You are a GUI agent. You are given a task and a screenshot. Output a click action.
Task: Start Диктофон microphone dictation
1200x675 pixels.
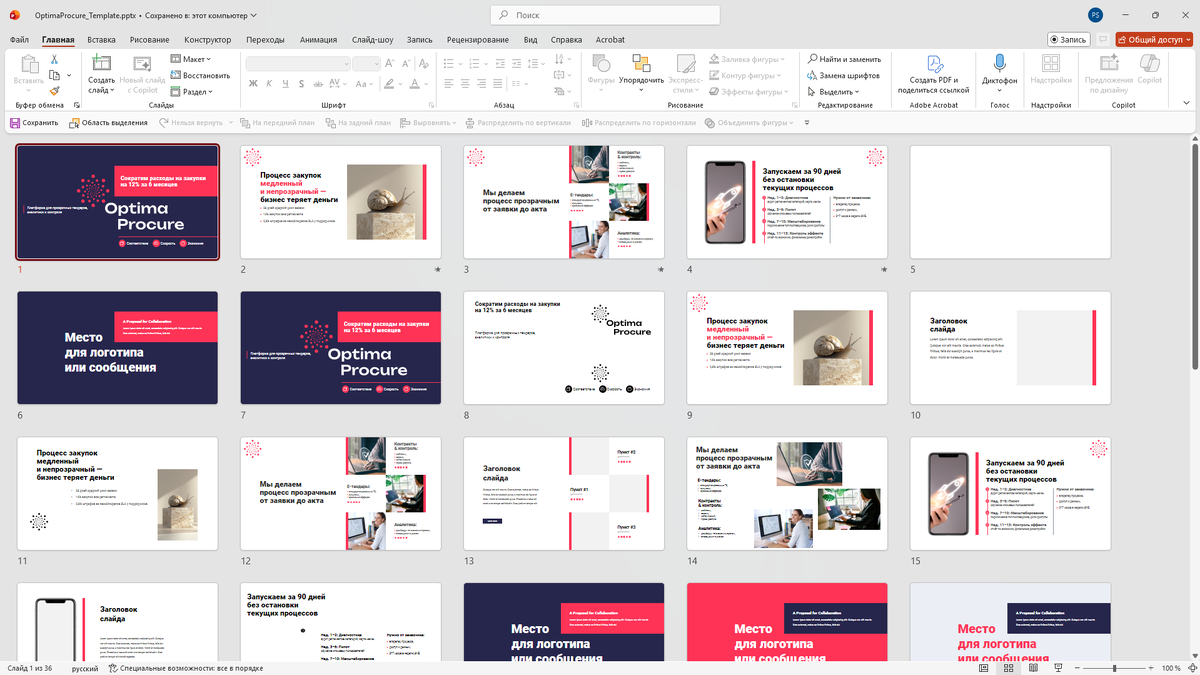point(999,62)
